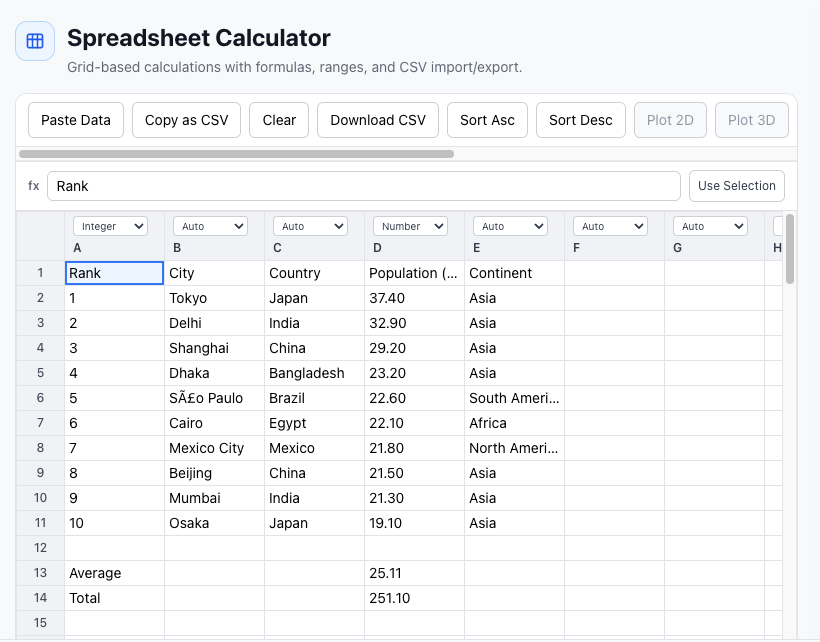Click the Paste Data button
The height and width of the screenshot is (642, 820).
click(76, 120)
